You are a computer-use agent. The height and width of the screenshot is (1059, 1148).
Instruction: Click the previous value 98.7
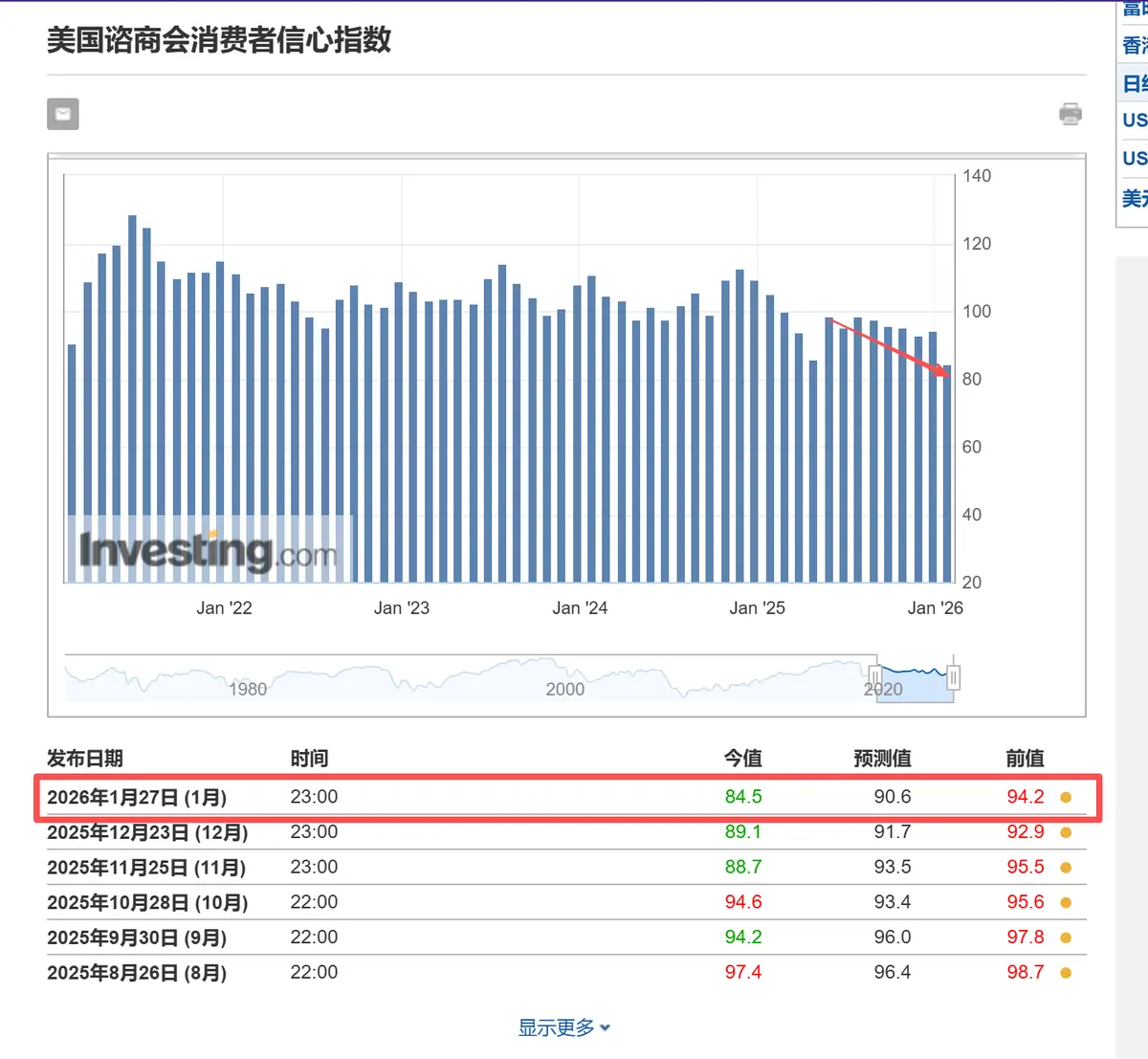click(x=1026, y=973)
